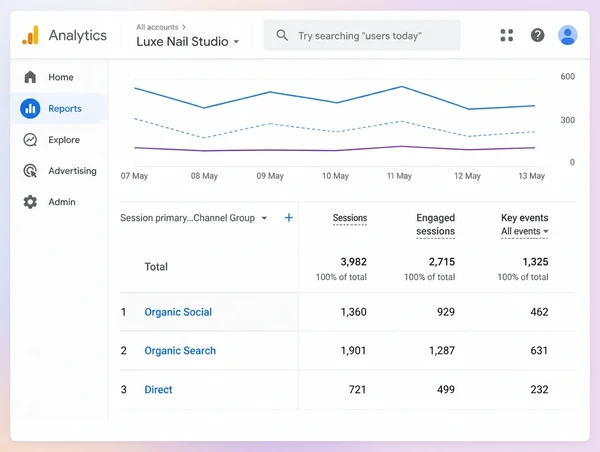Focus the Try searching users today field
Screen dimensions: 600x452
362,35
